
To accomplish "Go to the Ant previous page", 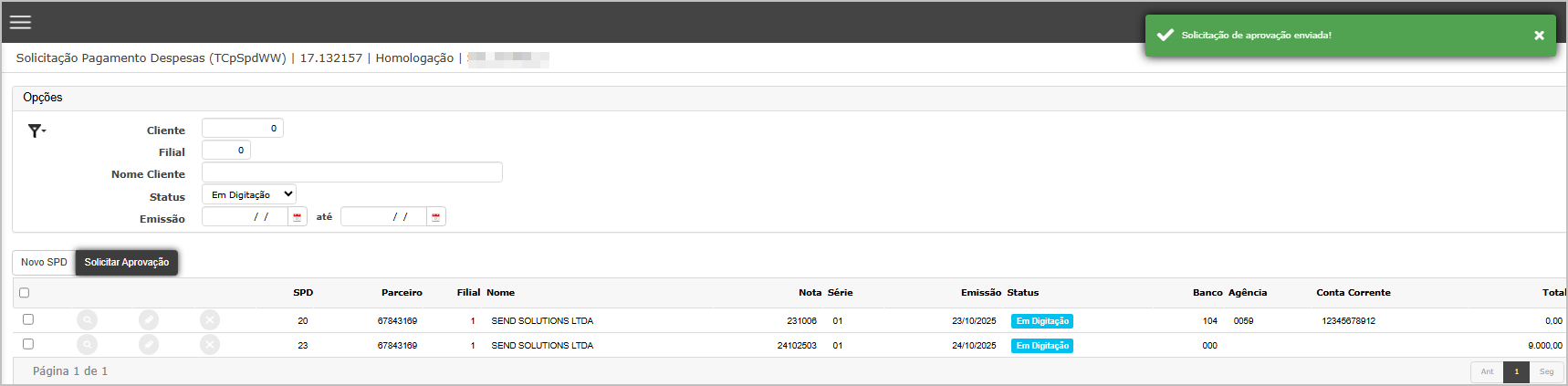I will coord(1487,372).
